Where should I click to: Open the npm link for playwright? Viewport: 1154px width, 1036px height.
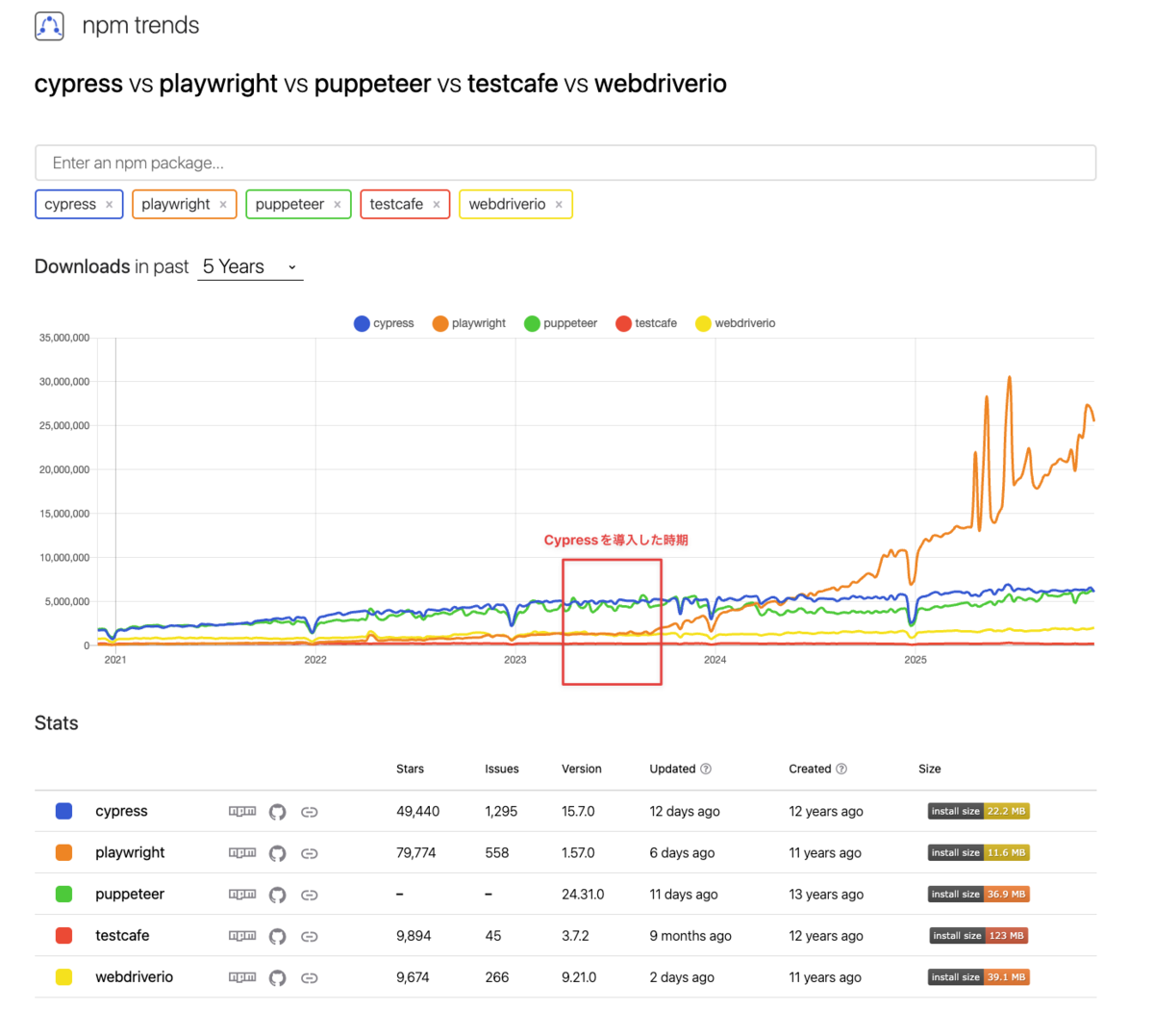(242, 853)
